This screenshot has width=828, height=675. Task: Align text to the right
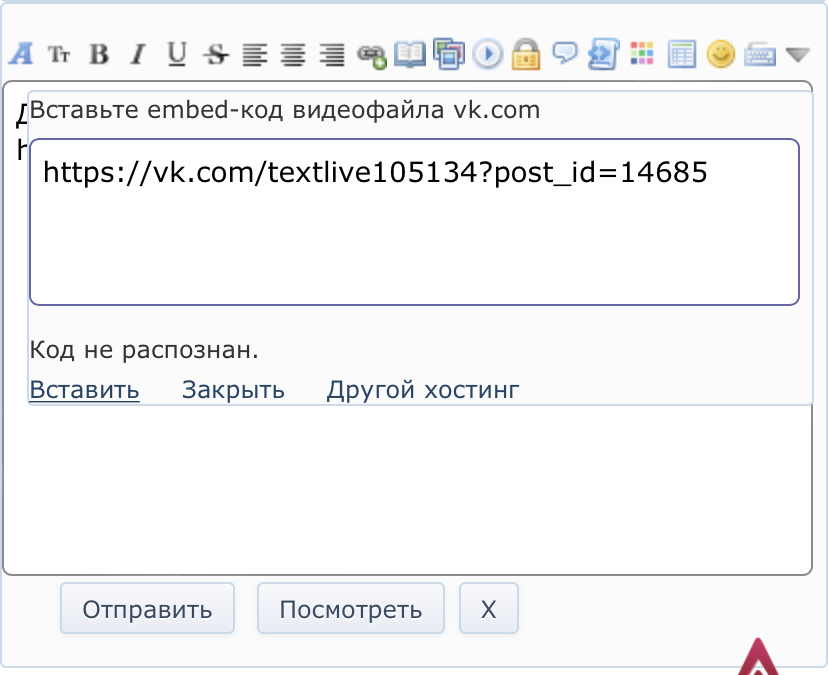coord(332,54)
